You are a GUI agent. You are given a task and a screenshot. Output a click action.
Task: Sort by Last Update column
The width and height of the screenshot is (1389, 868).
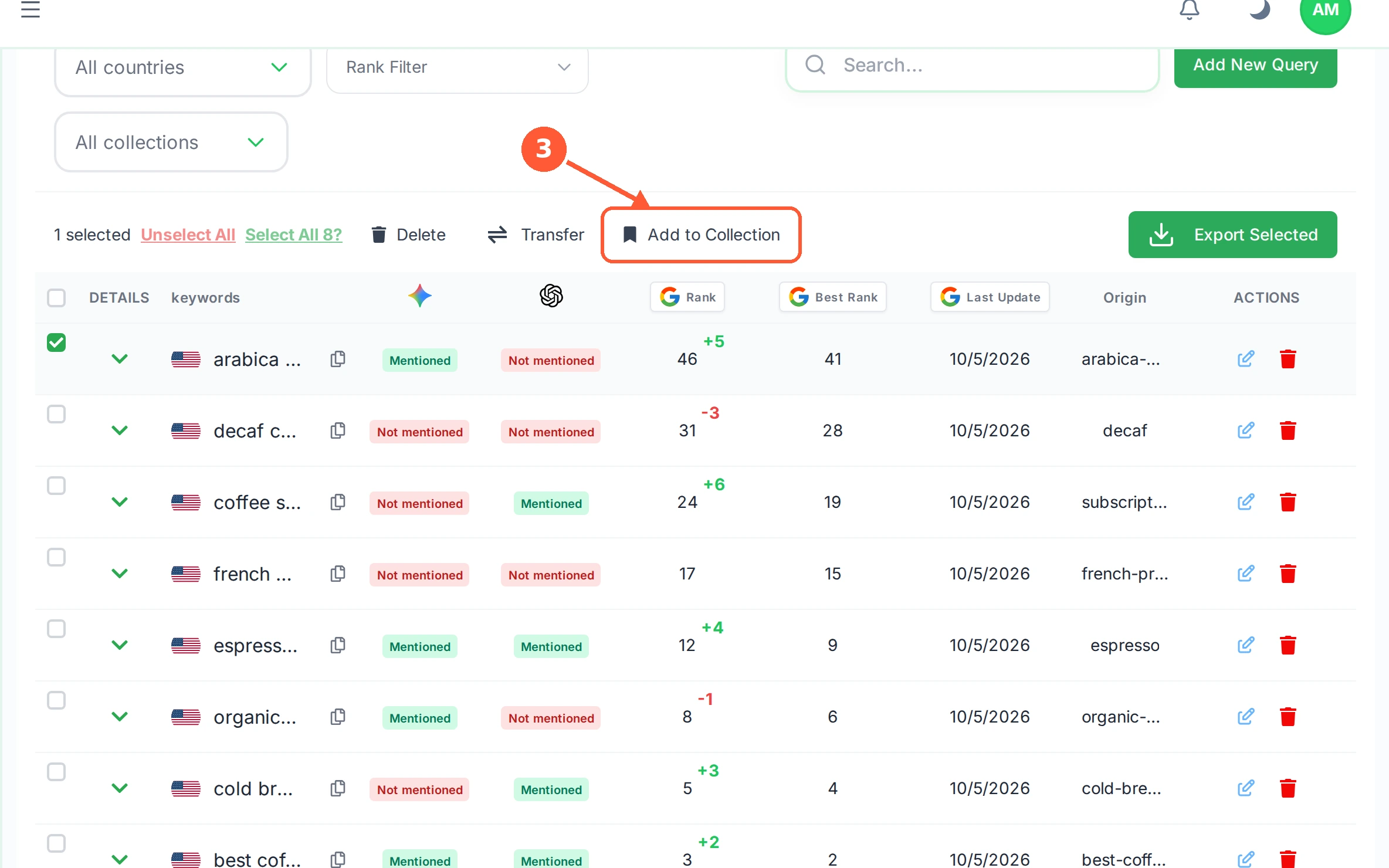[x=990, y=297]
